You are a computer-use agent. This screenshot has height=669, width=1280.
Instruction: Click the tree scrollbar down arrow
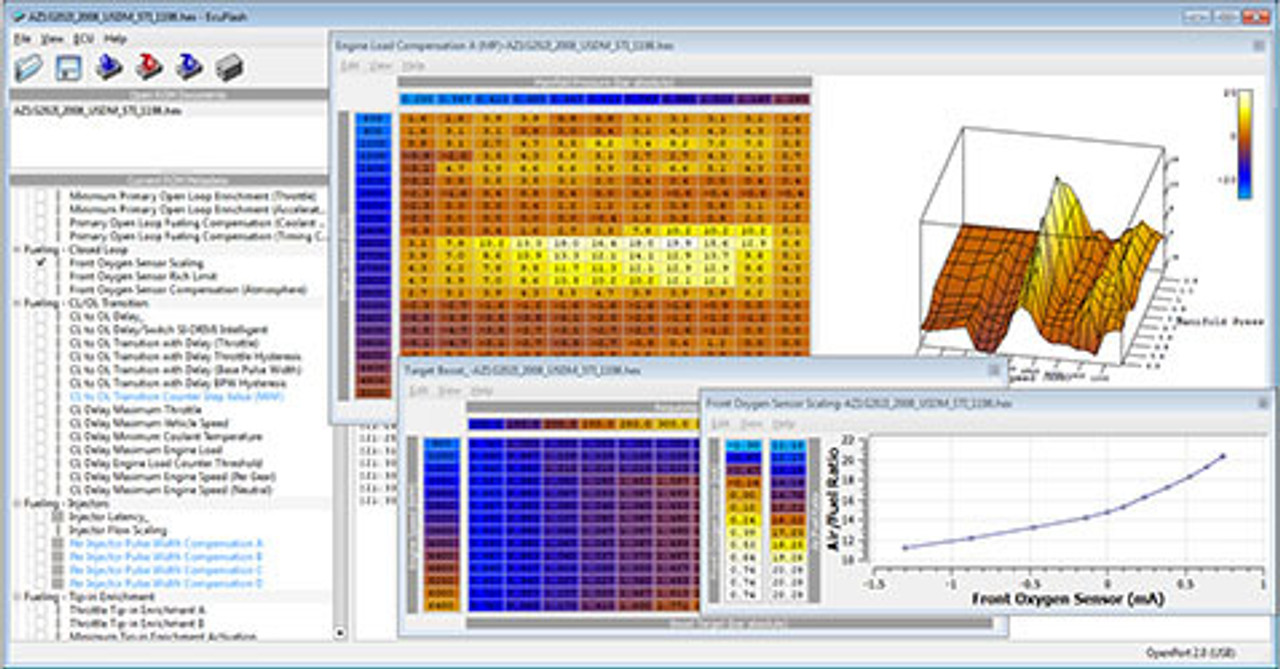tap(339, 633)
